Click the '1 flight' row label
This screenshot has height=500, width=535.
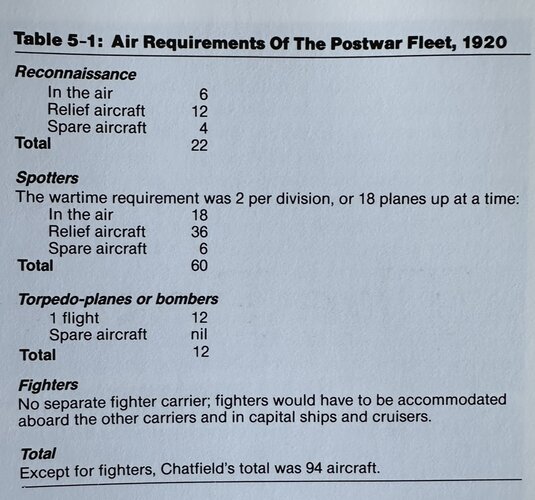coord(74,318)
